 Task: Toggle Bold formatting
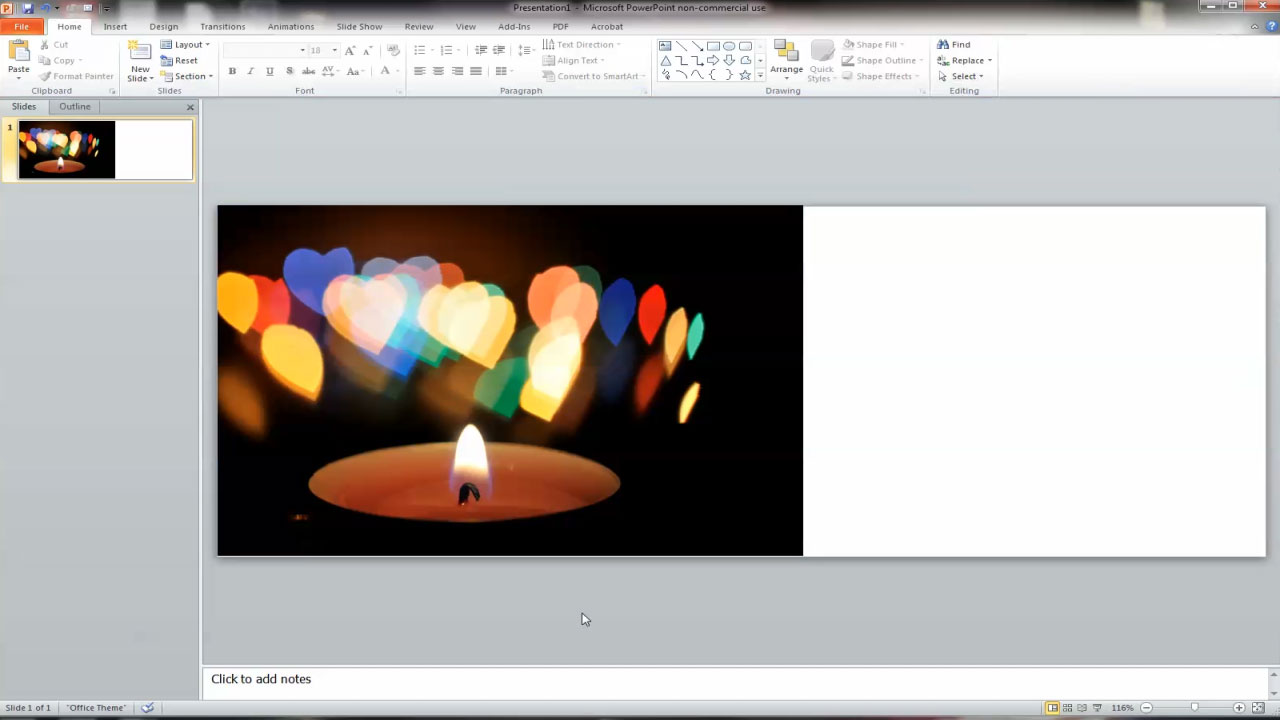[x=232, y=71]
